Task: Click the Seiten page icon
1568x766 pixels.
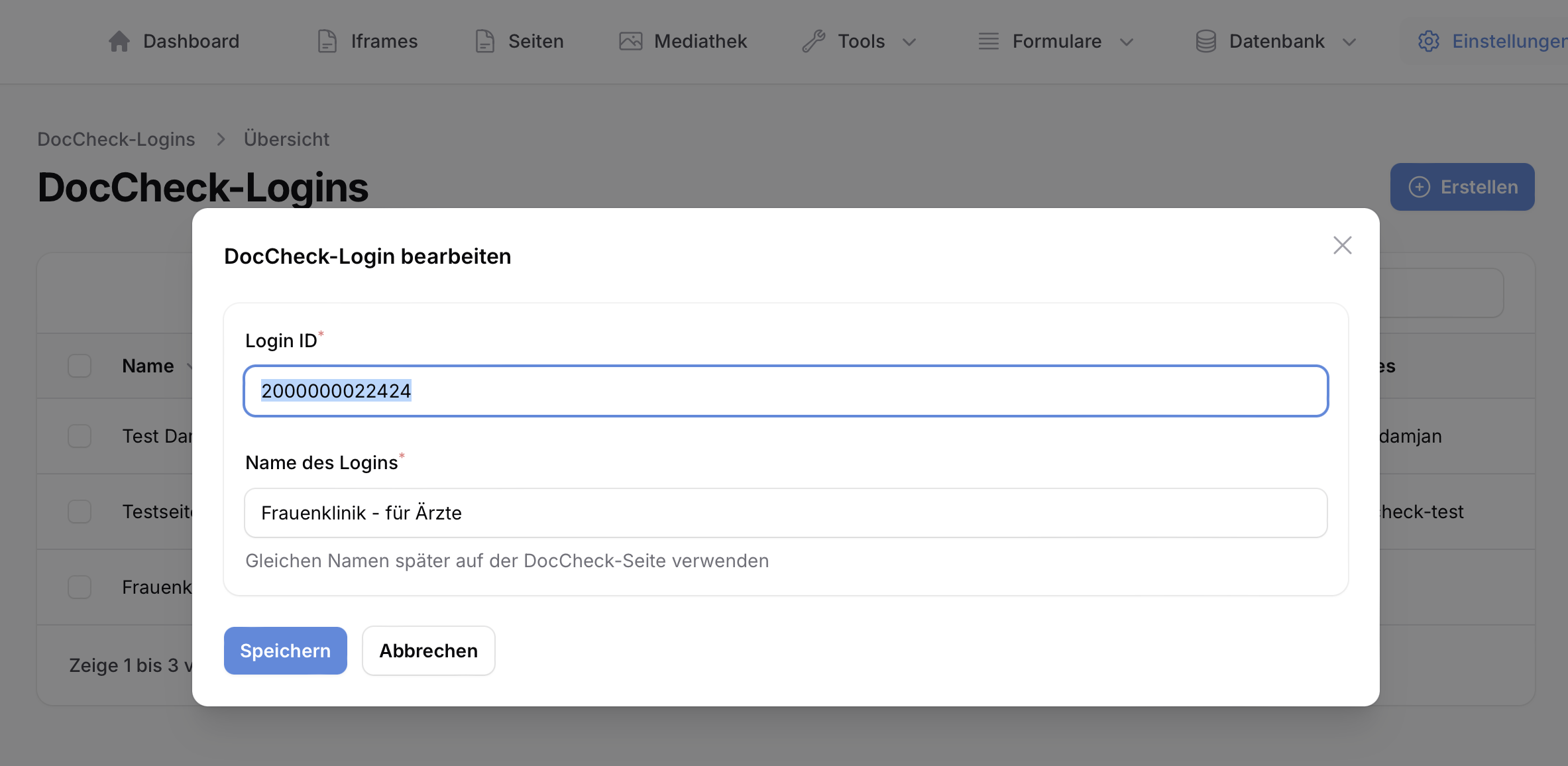Action: click(485, 41)
